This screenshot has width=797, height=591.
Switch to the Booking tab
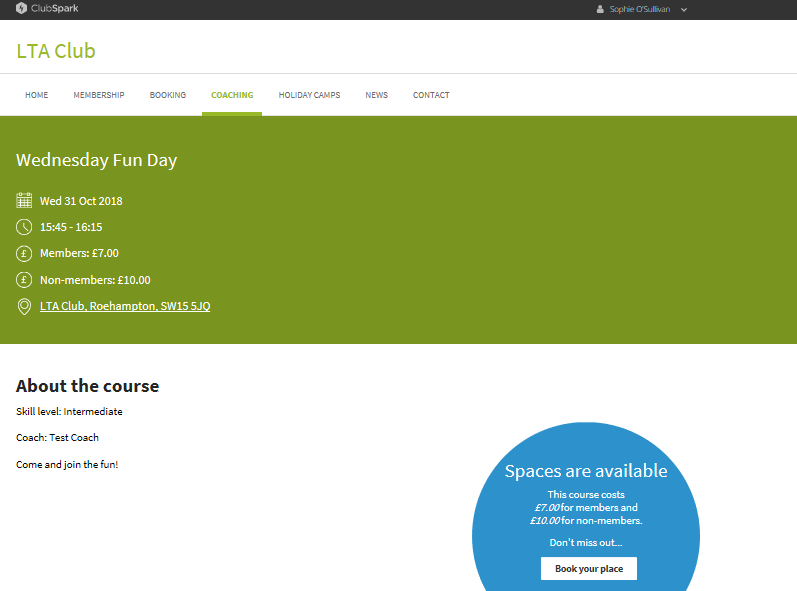click(x=168, y=95)
